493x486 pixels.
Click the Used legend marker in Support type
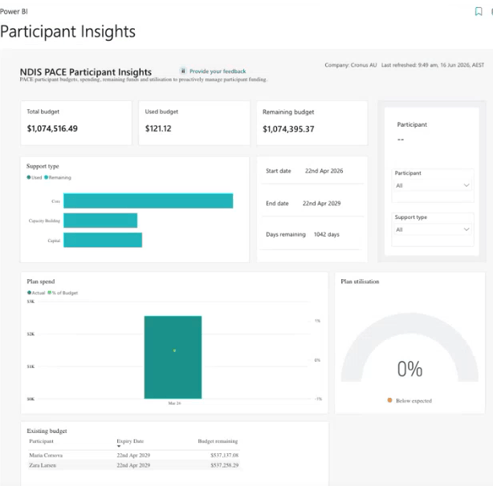[x=29, y=177]
